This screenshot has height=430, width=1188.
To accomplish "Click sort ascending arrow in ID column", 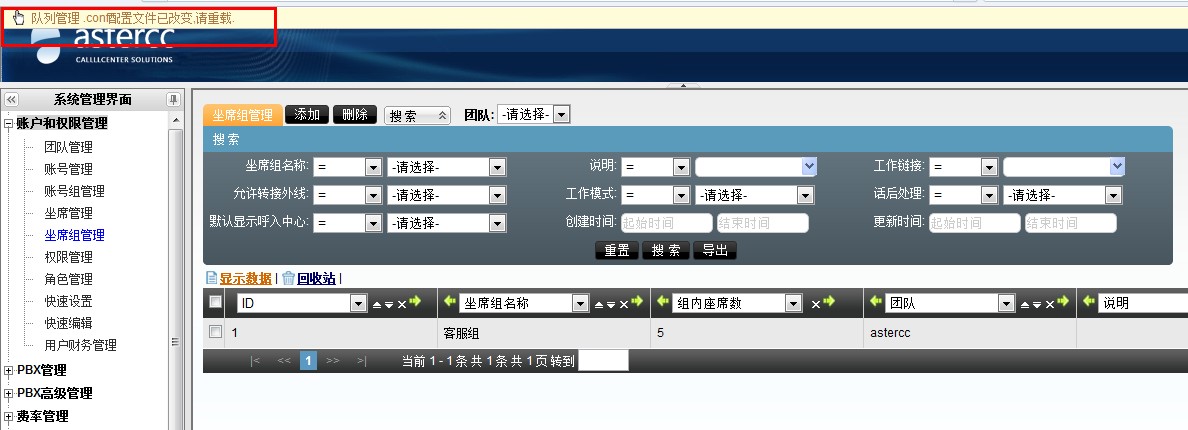I will [376, 304].
